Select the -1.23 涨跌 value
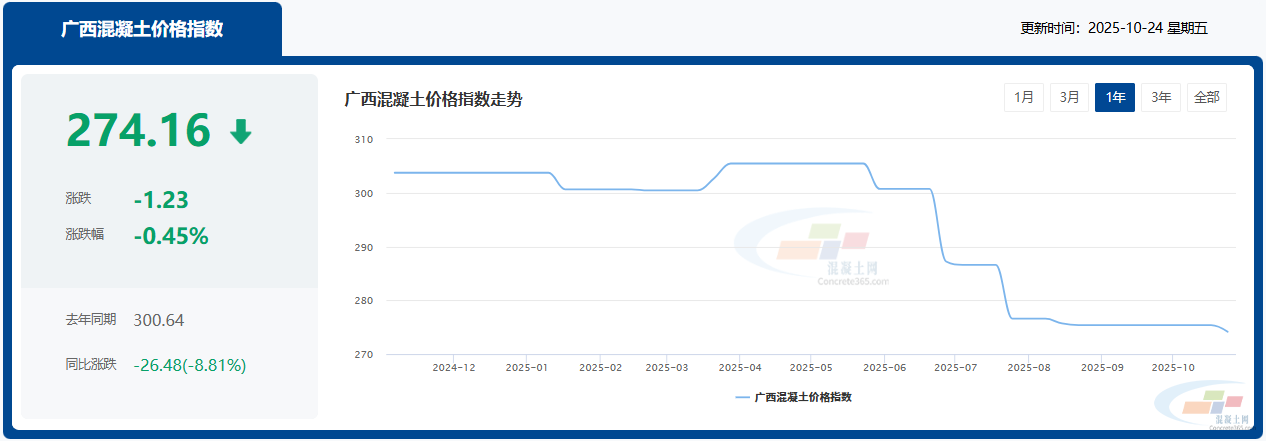Image resolution: width=1266 pixels, height=441 pixels. point(161,200)
